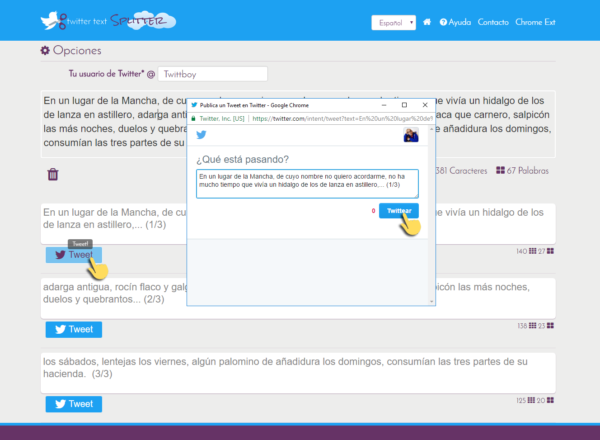Click scrollbar down arrow in popup
Viewport: 600px width, 440px height.
(x=432, y=301)
